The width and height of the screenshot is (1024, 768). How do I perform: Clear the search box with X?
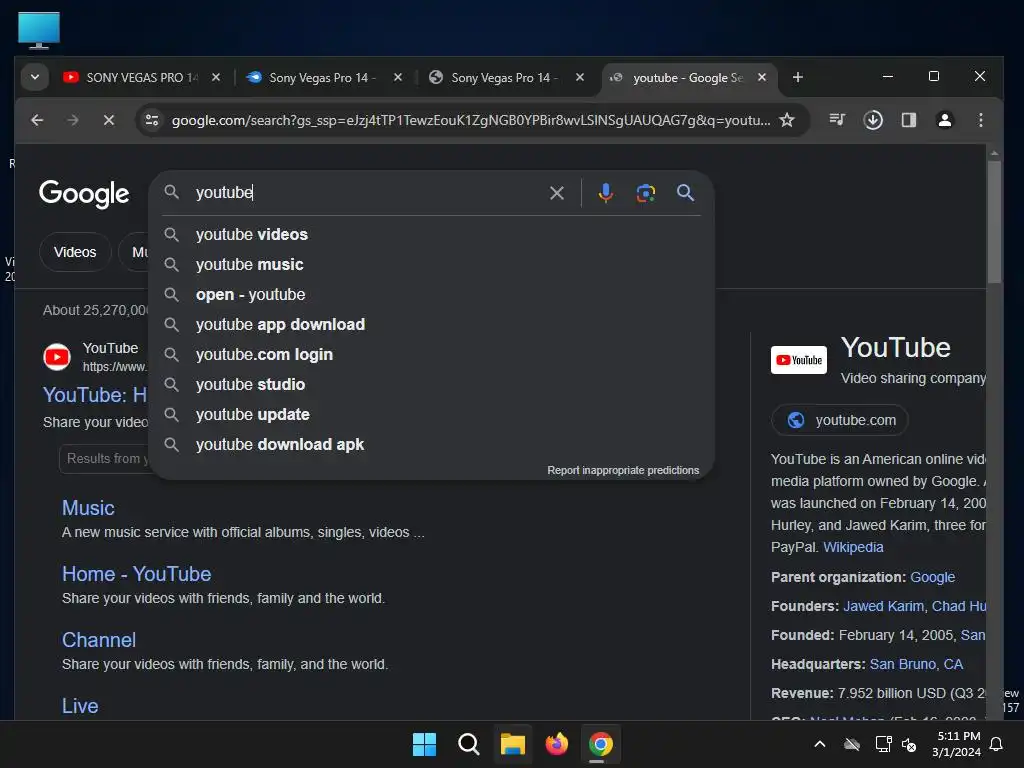[x=556, y=193]
